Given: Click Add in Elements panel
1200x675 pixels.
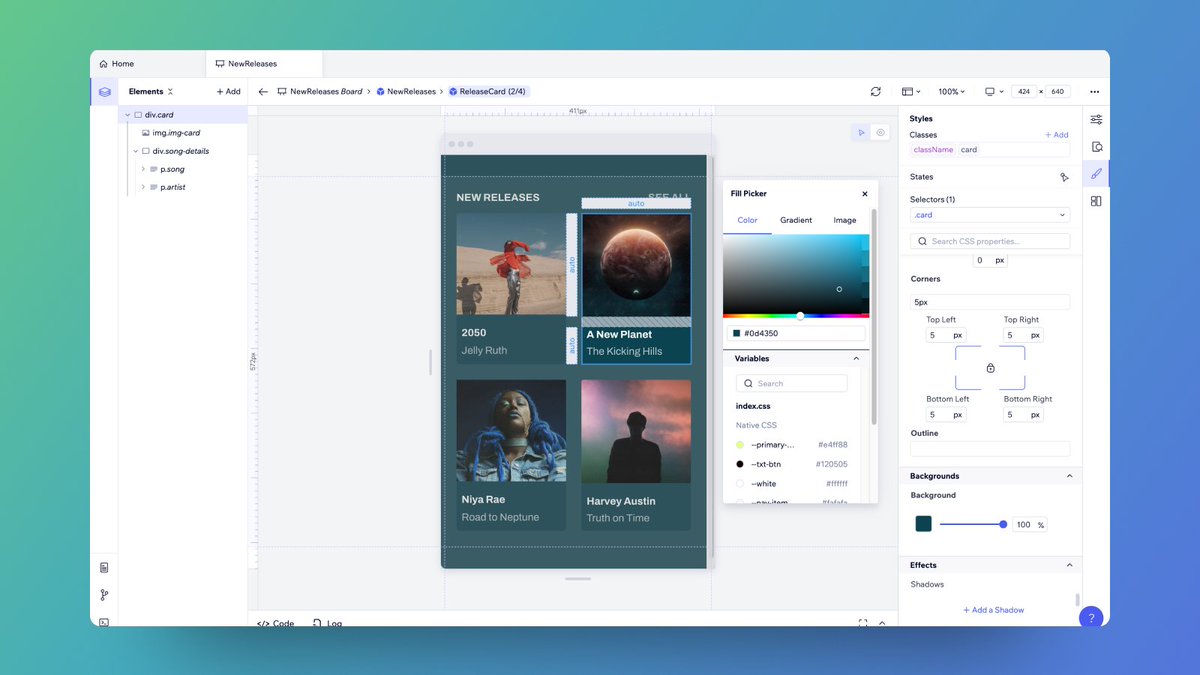Looking at the screenshot, I should pos(229,91).
